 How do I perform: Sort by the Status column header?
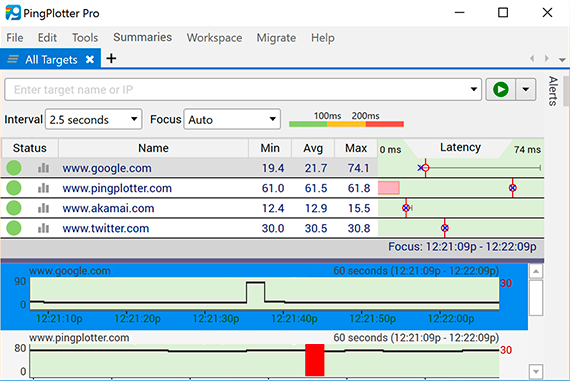(29, 148)
